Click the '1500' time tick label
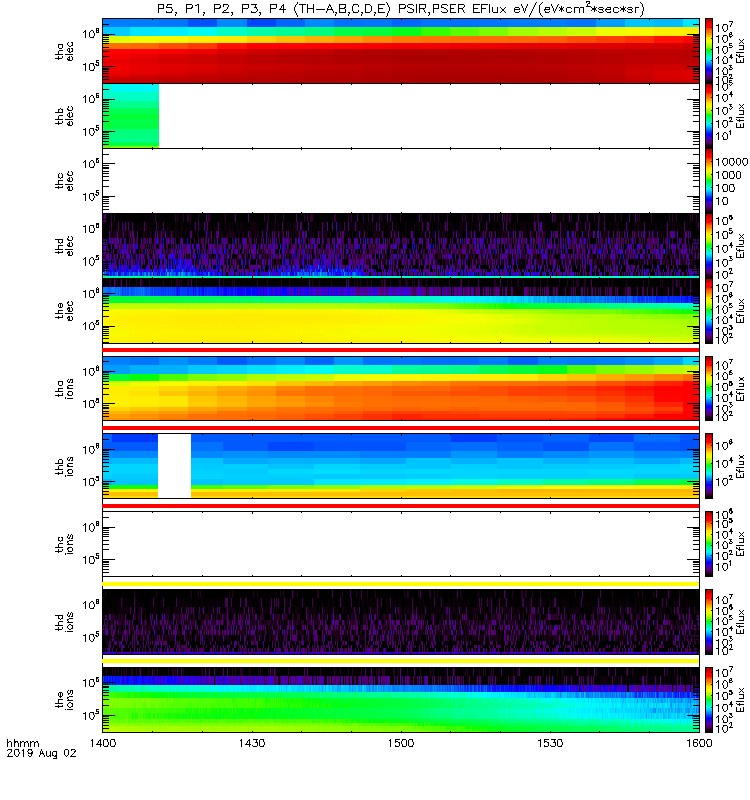The height and width of the screenshot is (800, 750). click(401, 743)
